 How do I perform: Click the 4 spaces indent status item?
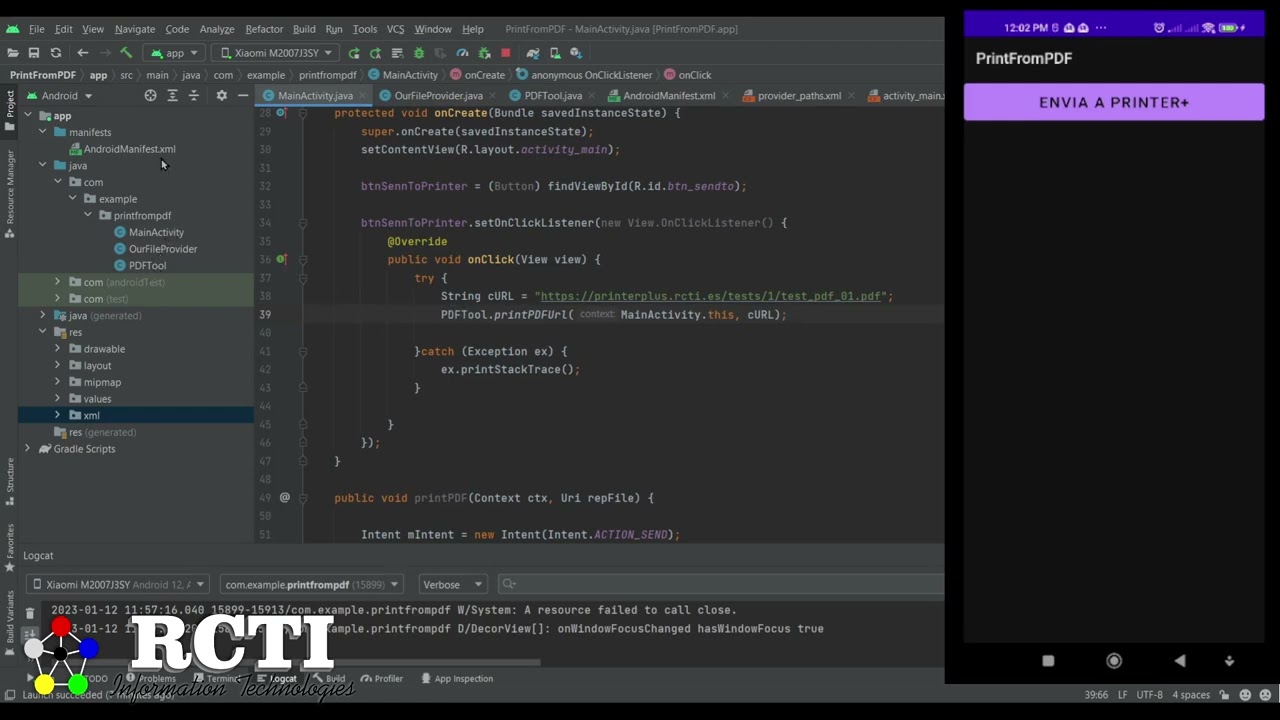coord(1191,695)
